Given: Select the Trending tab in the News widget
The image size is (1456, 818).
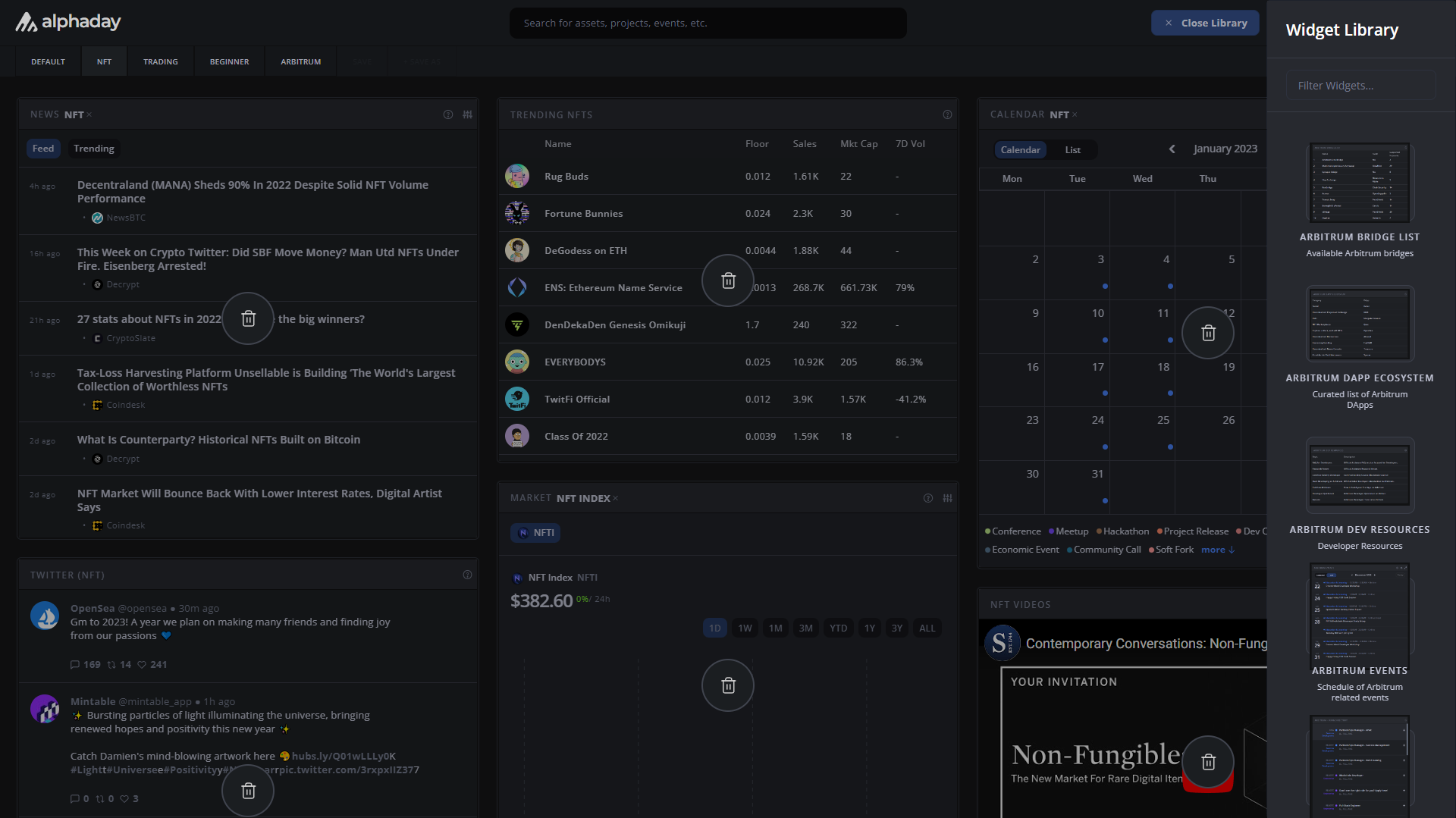Looking at the screenshot, I should point(93,148).
